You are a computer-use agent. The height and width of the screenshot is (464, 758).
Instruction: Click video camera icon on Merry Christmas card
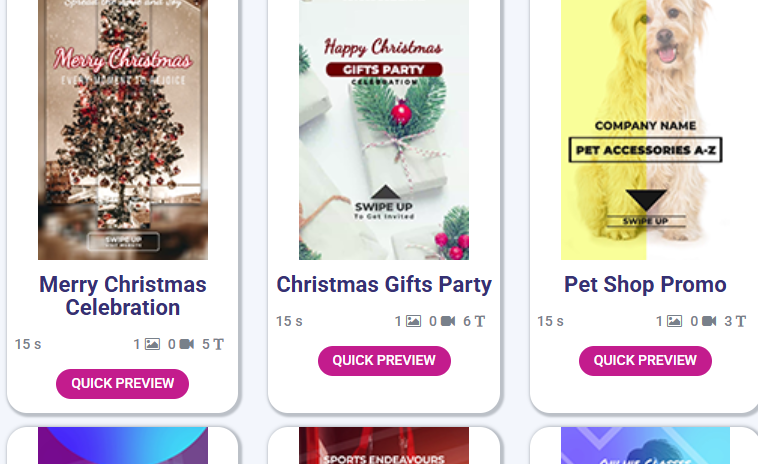187,344
